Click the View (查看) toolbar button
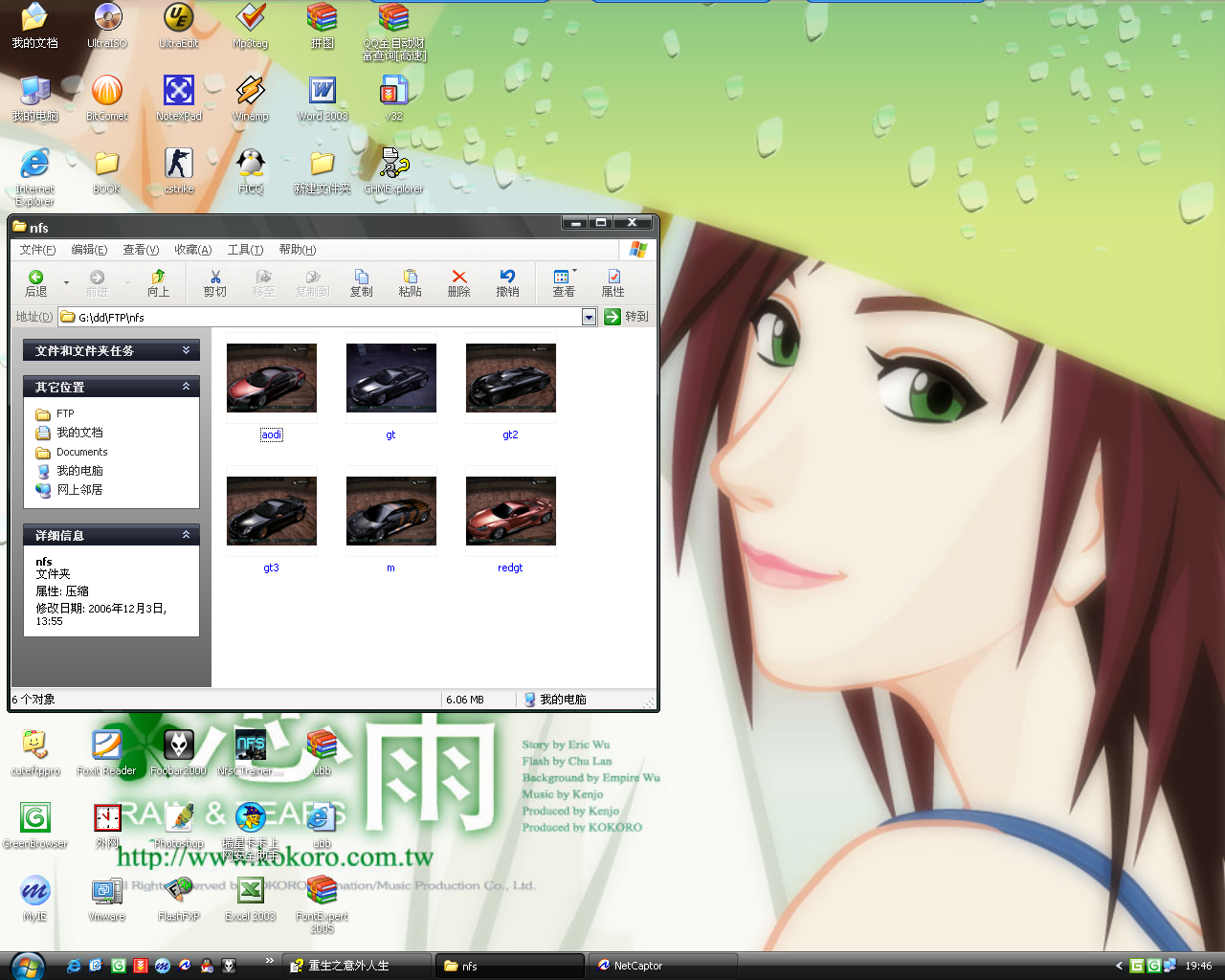This screenshot has width=1225, height=980. (564, 283)
